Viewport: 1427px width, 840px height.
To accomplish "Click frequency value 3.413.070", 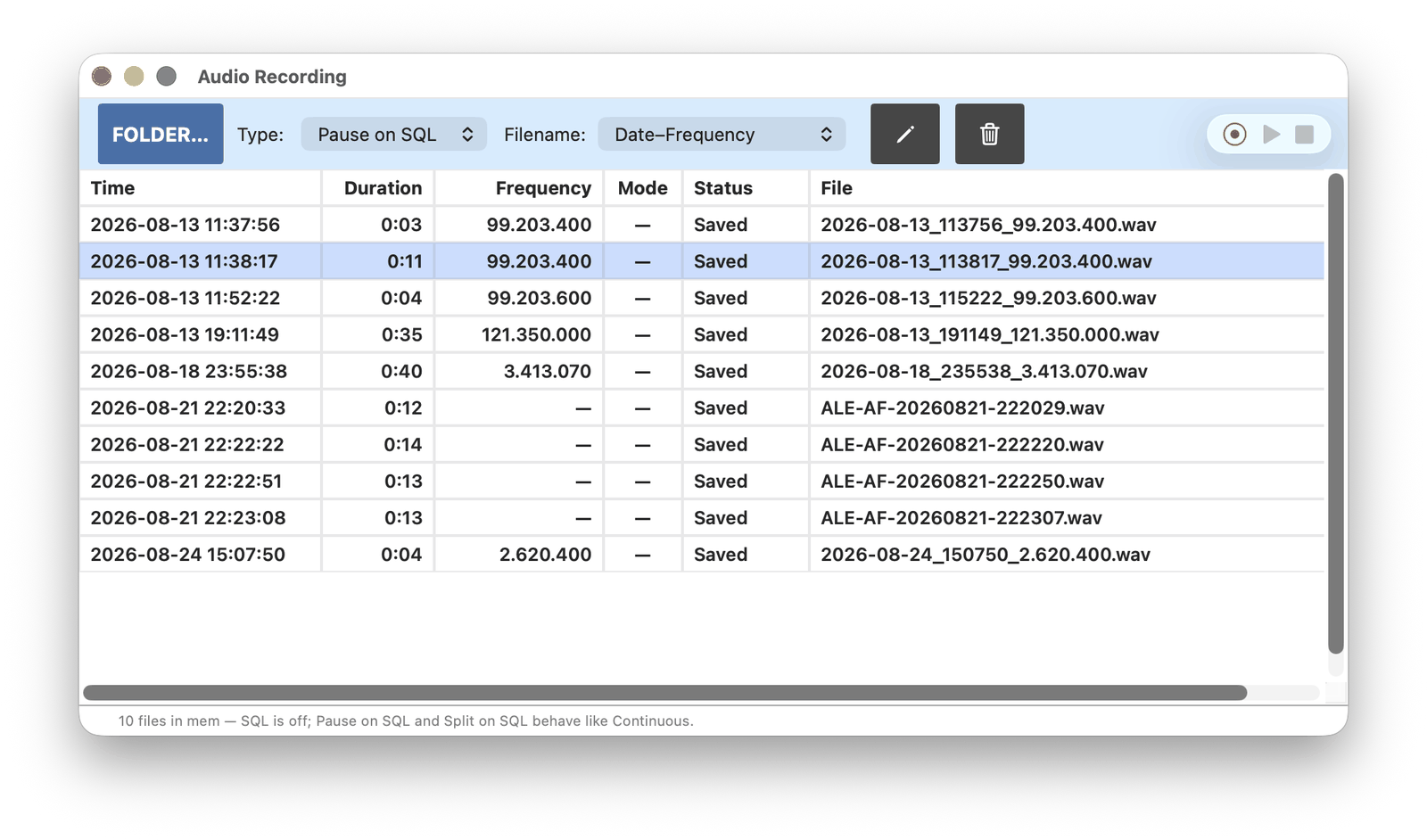I will tap(548, 371).
